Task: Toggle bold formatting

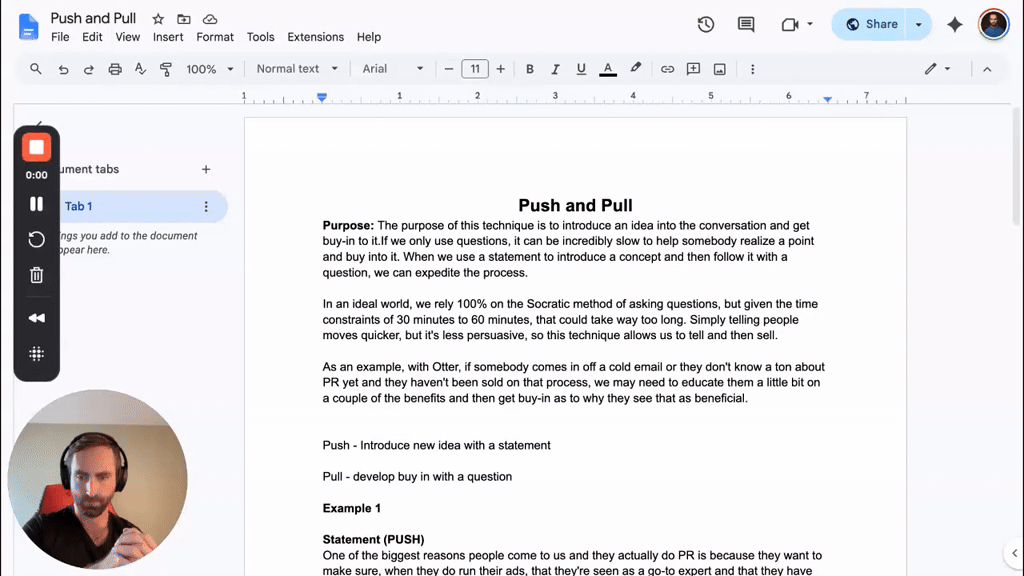Action: tap(530, 69)
